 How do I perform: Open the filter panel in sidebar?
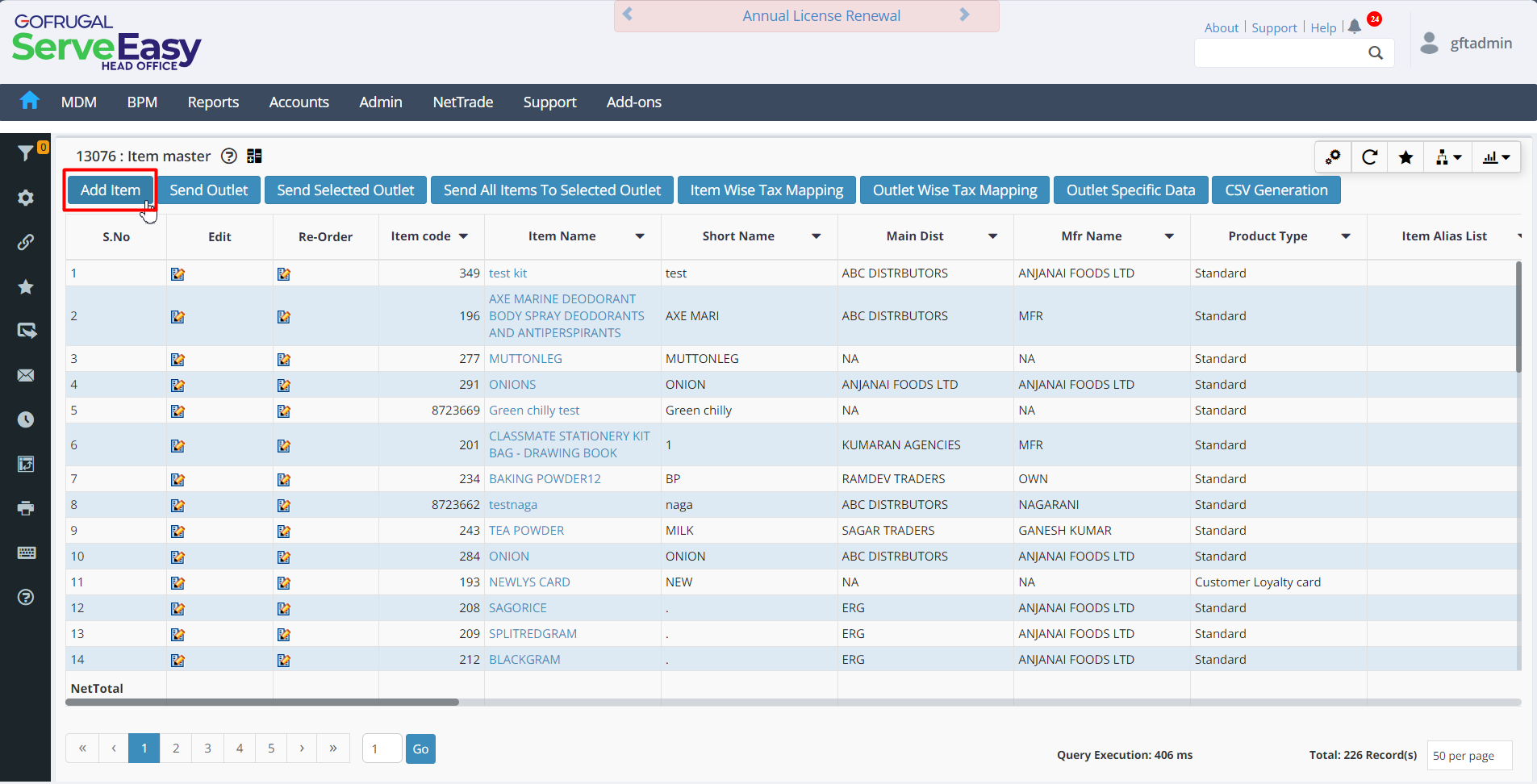(26, 152)
